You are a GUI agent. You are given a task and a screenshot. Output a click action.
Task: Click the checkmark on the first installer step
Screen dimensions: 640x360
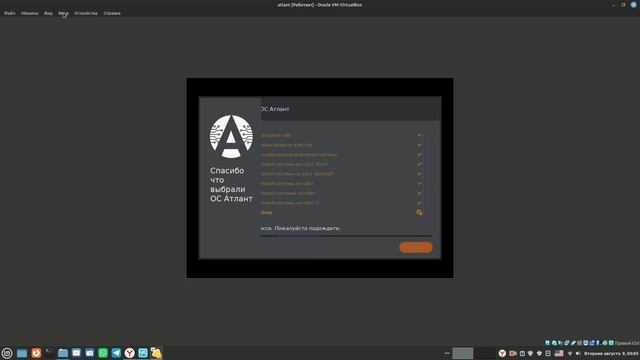pyautogui.click(x=419, y=135)
